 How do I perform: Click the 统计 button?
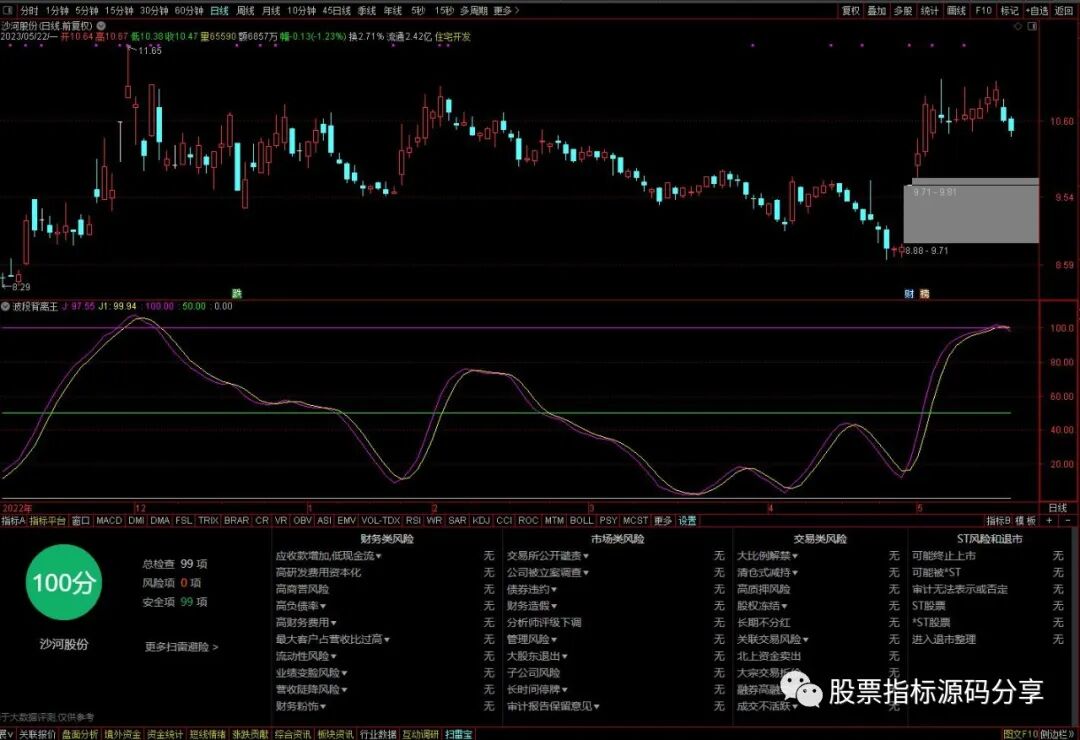[x=929, y=10]
